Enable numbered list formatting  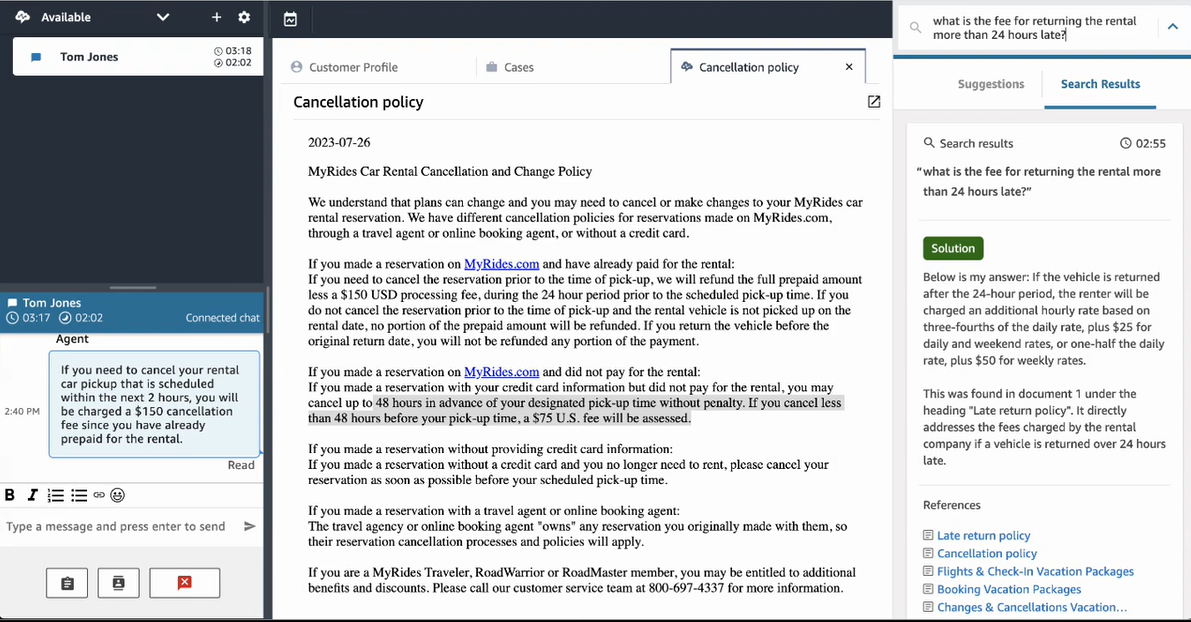click(57, 495)
